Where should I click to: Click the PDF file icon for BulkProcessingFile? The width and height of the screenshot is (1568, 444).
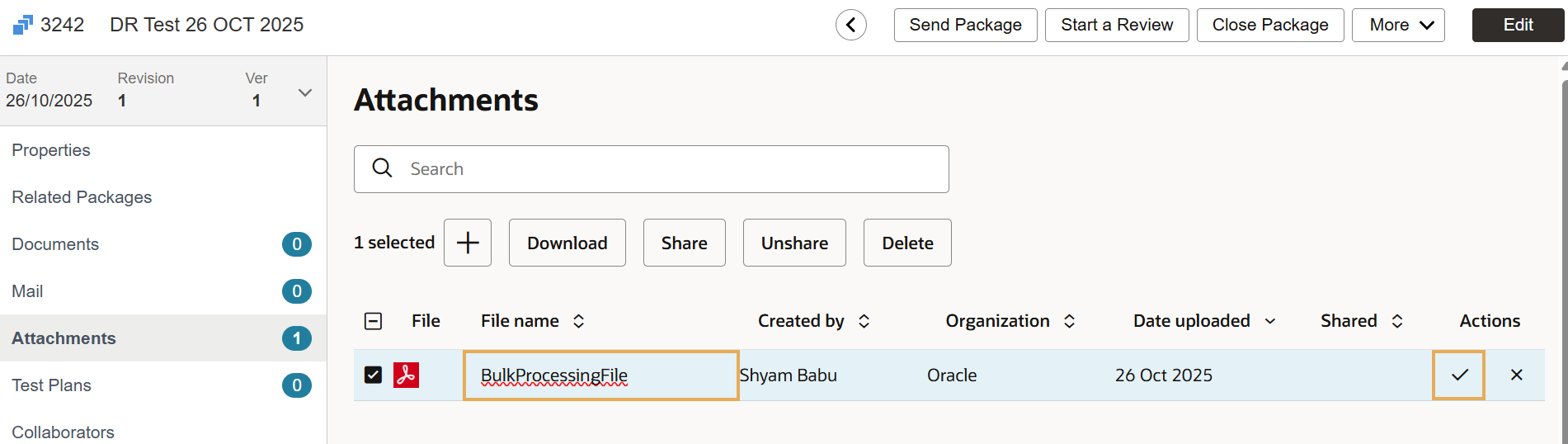[406, 375]
